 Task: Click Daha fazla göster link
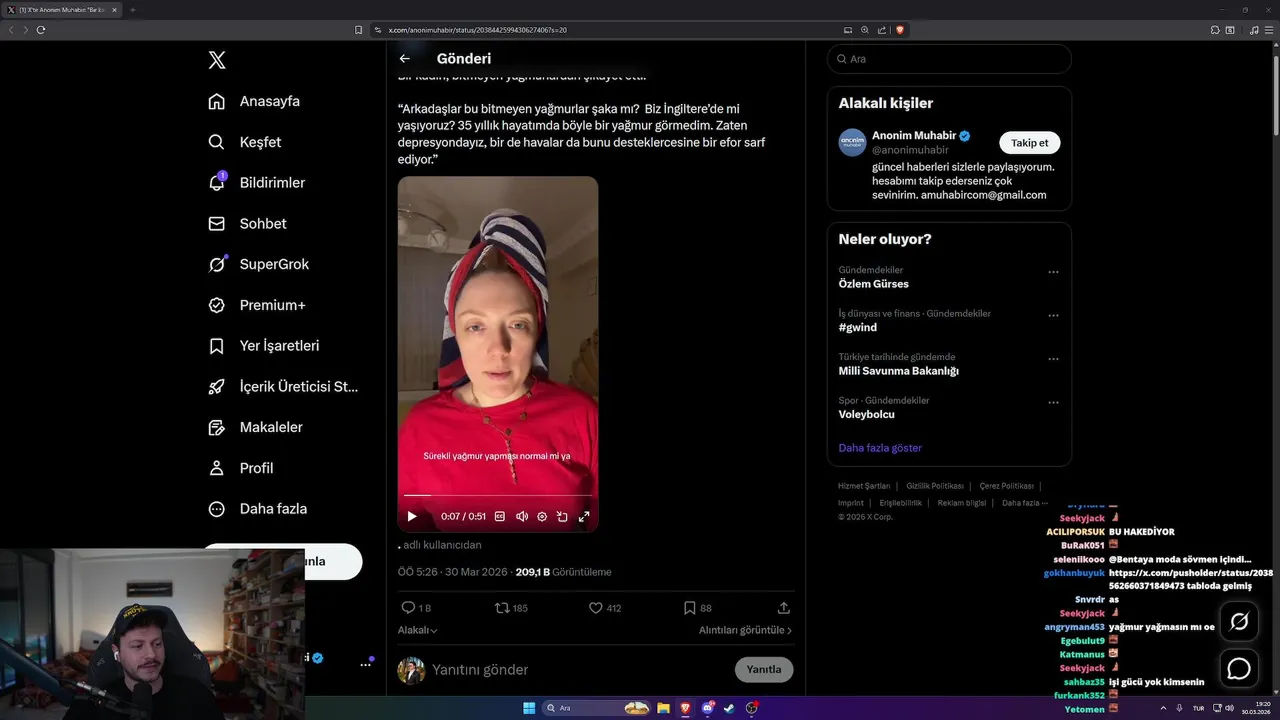pyautogui.click(x=880, y=448)
